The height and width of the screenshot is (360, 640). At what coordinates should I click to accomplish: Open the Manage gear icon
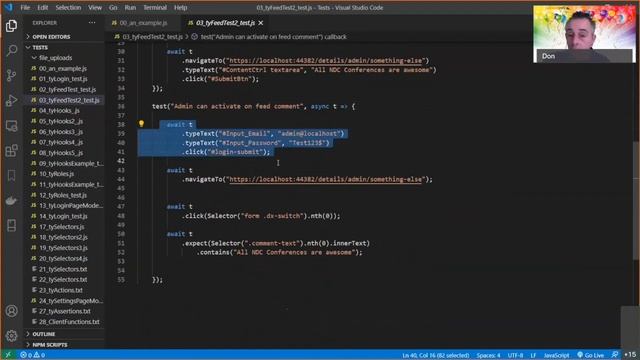click(x=11, y=336)
